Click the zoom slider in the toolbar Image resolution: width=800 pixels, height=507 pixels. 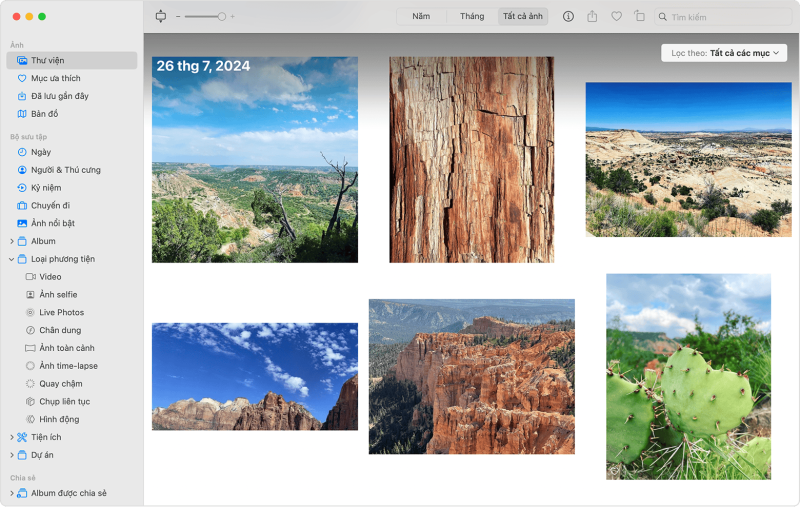205,16
